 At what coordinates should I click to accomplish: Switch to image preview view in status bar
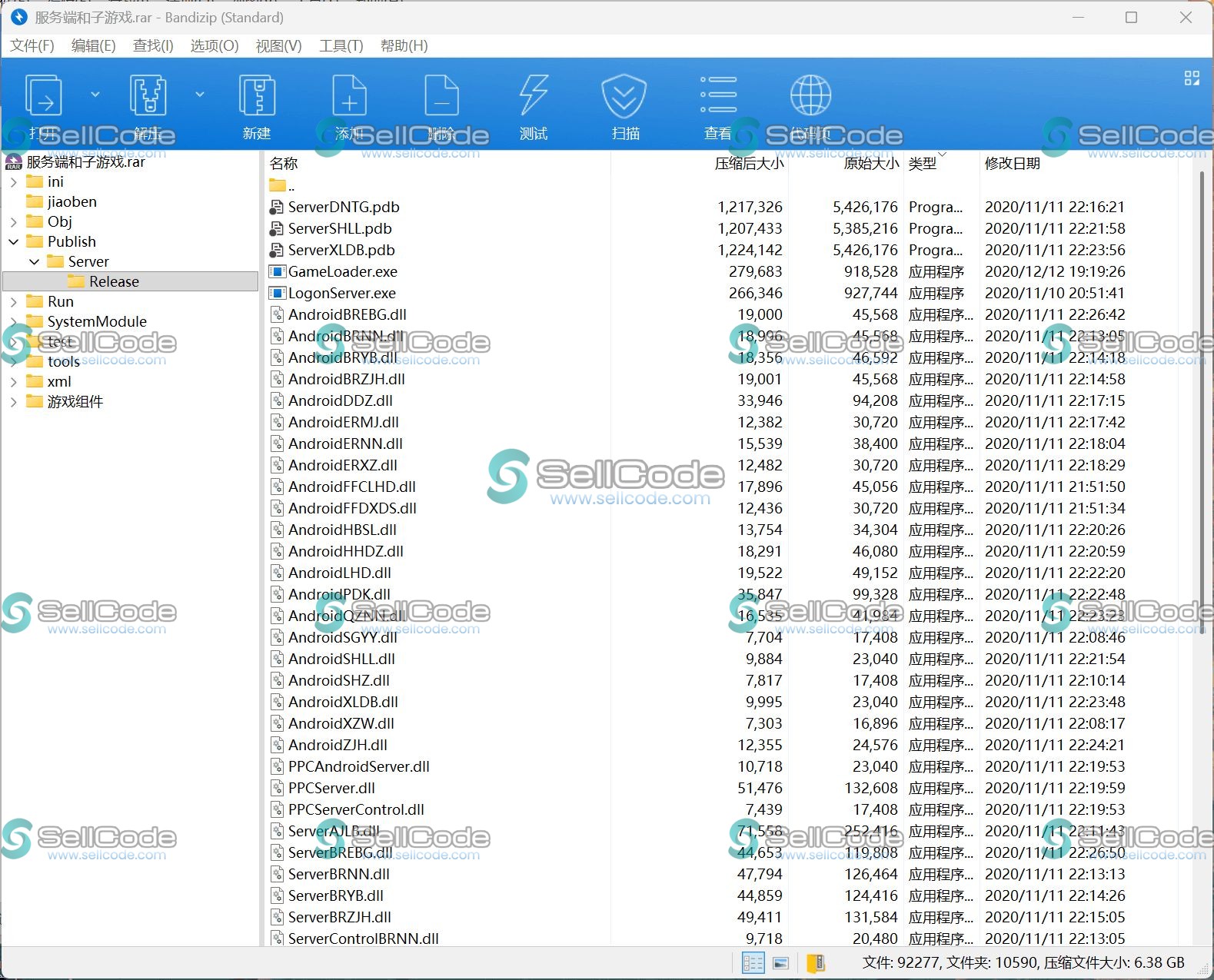tap(780, 963)
